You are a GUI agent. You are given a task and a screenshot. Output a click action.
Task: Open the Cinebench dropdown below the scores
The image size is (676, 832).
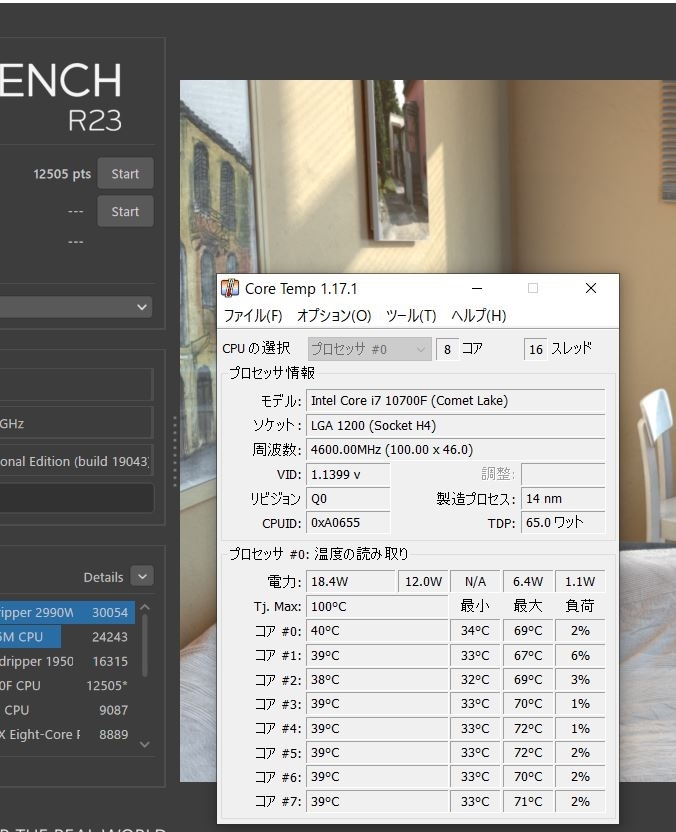point(76,307)
